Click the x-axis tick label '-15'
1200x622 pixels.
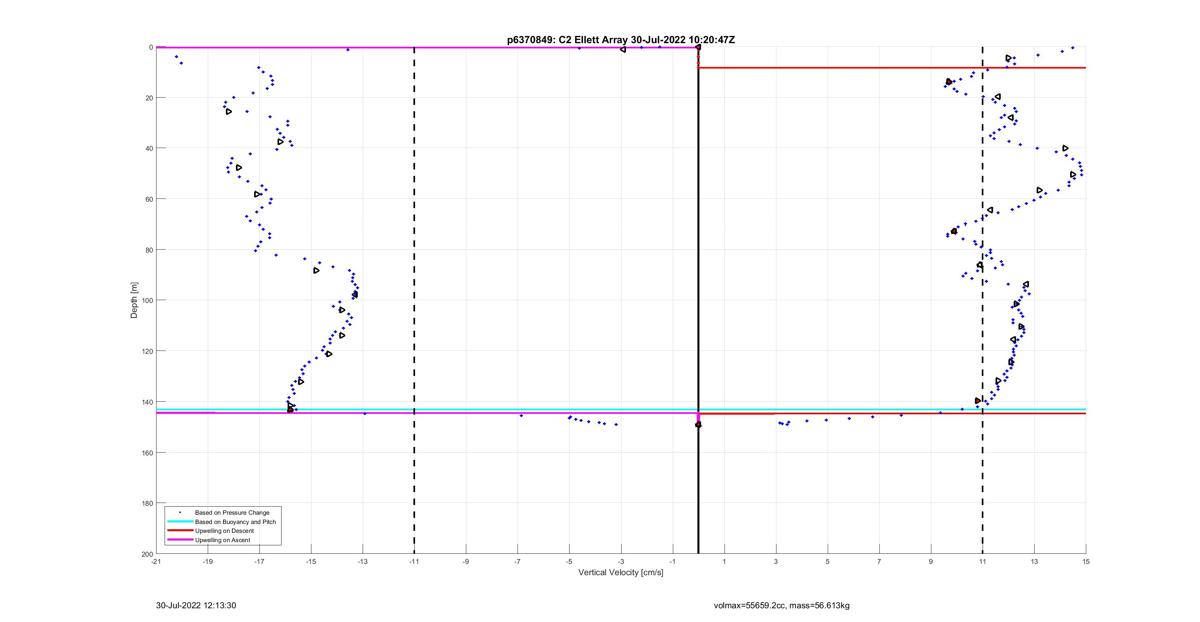point(311,562)
